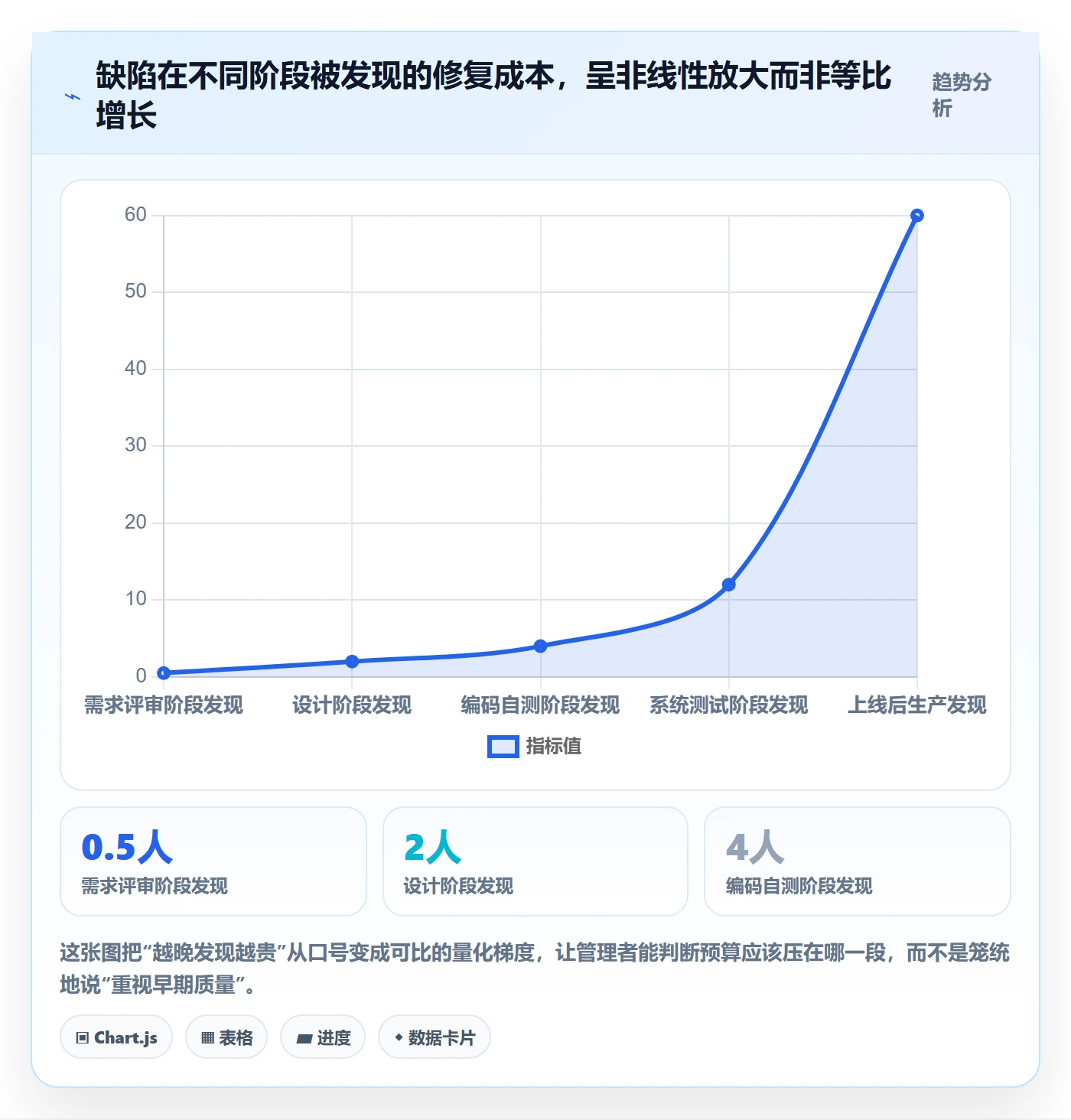This screenshot has height=1120, width=1071.
Task: Click the 表格 tag chip
Action: (226, 1037)
